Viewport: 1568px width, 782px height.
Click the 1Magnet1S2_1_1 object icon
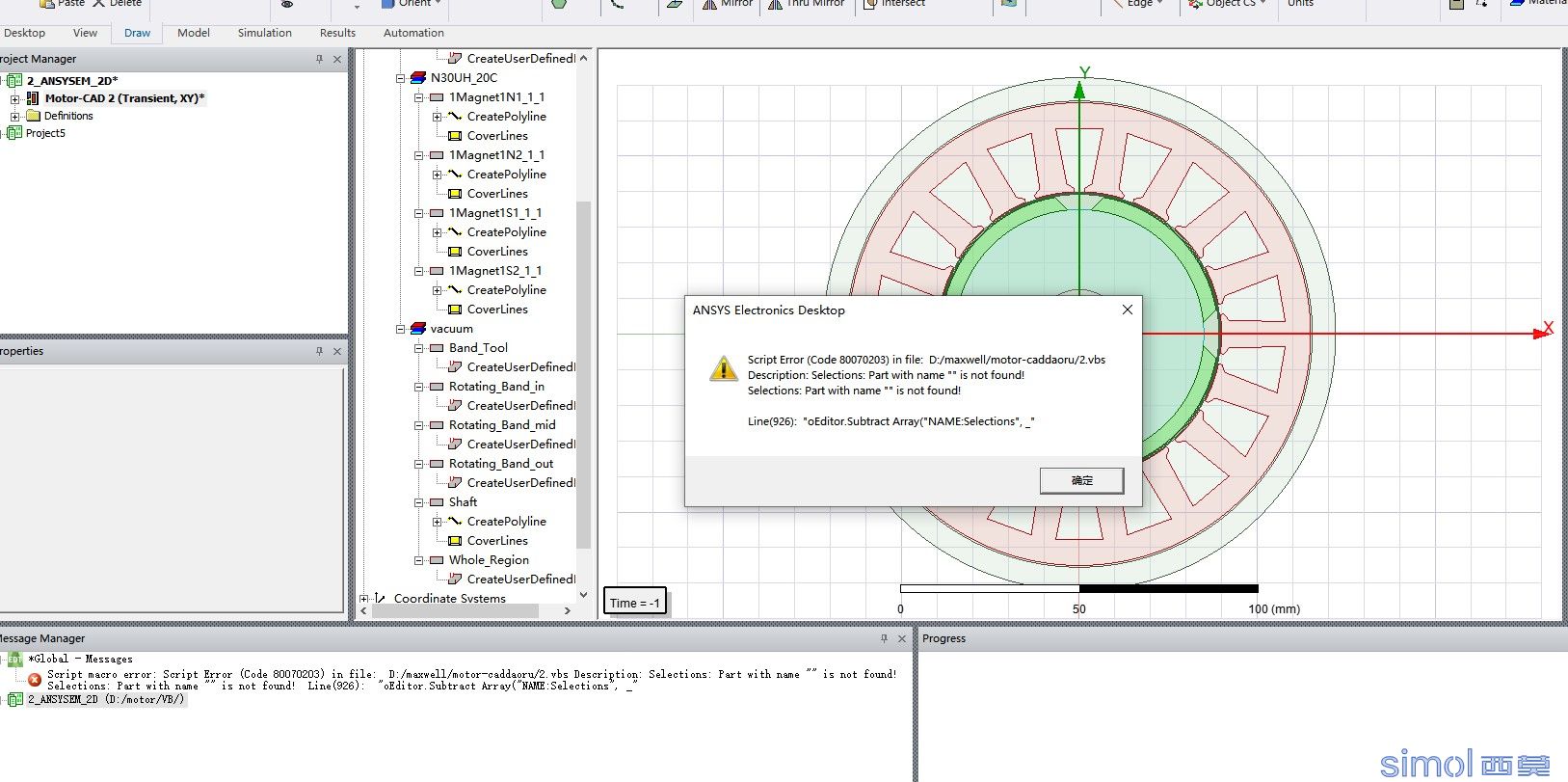437,271
